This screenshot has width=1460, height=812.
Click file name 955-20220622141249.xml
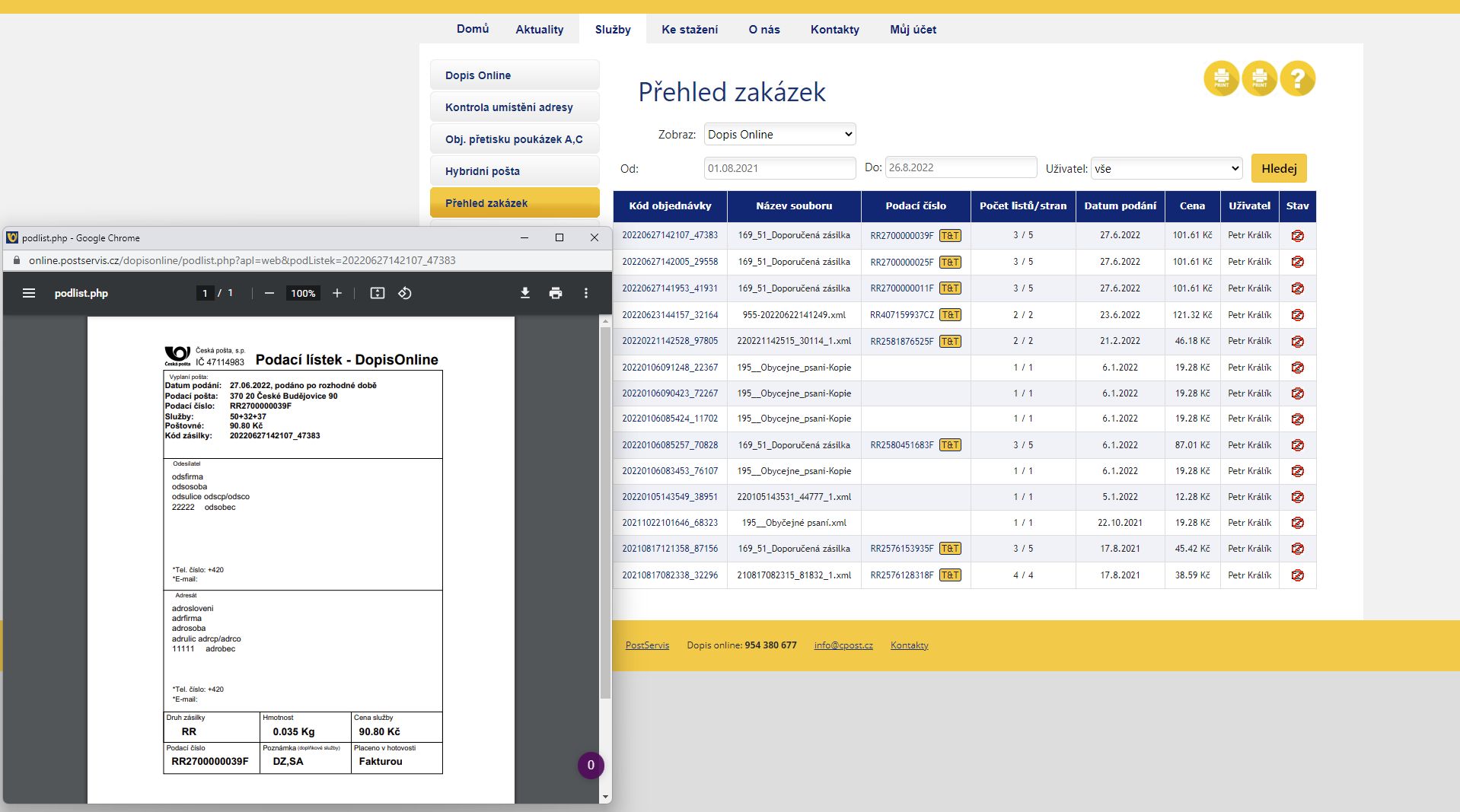click(x=794, y=315)
